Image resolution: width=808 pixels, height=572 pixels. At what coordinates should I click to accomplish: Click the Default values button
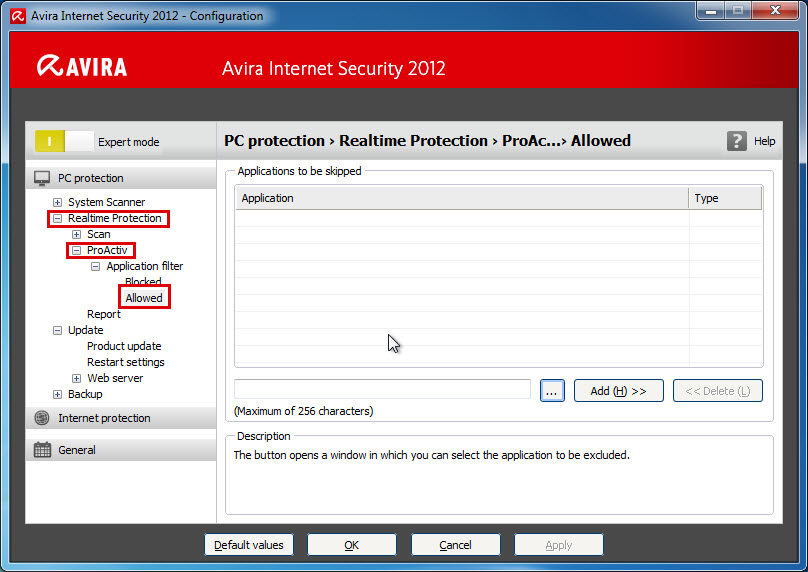tap(249, 545)
